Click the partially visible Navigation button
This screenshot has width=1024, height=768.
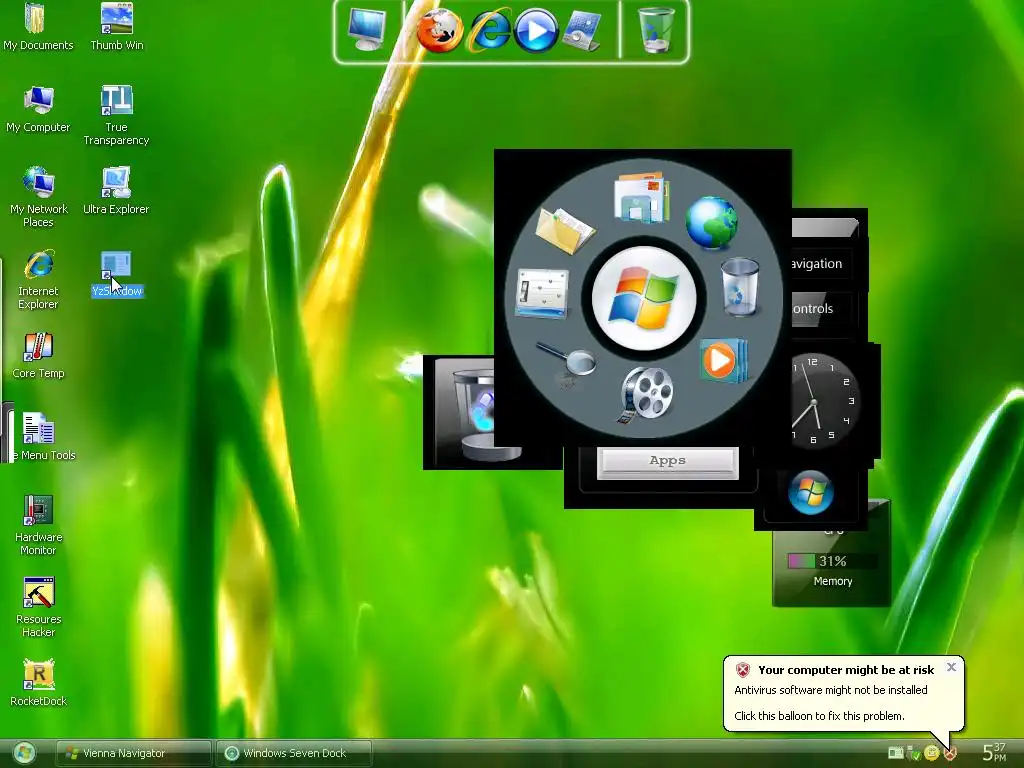[x=821, y=264]
